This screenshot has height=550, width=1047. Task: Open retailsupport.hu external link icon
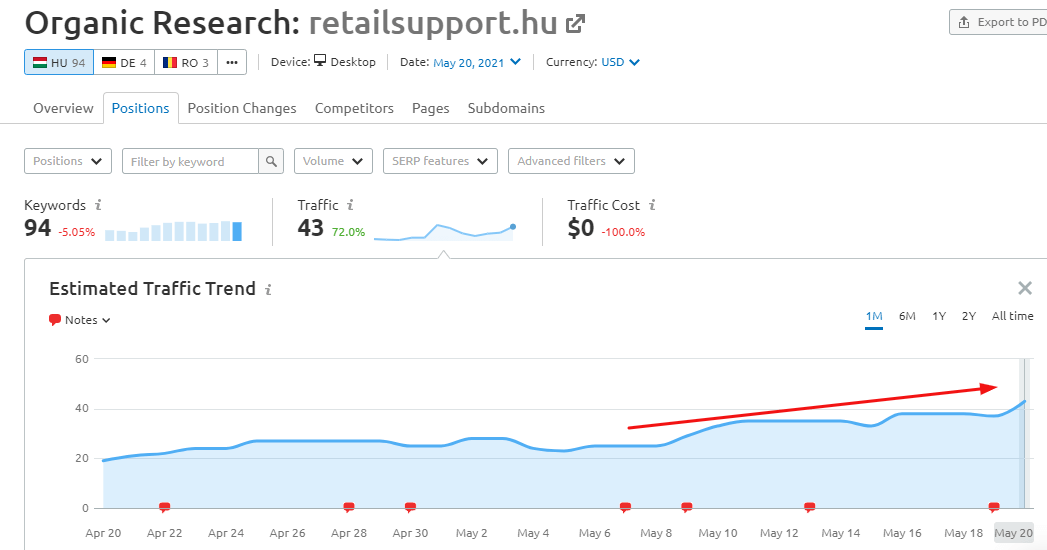point(575,24)
